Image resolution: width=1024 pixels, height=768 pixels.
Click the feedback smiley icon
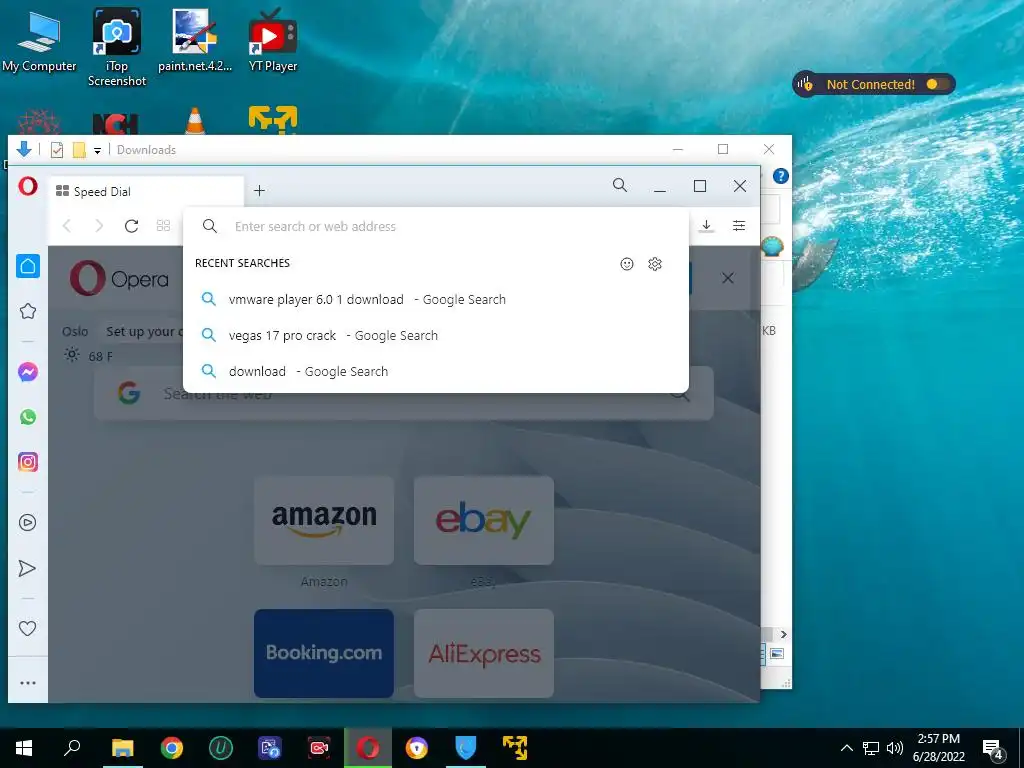pos(627,264)
